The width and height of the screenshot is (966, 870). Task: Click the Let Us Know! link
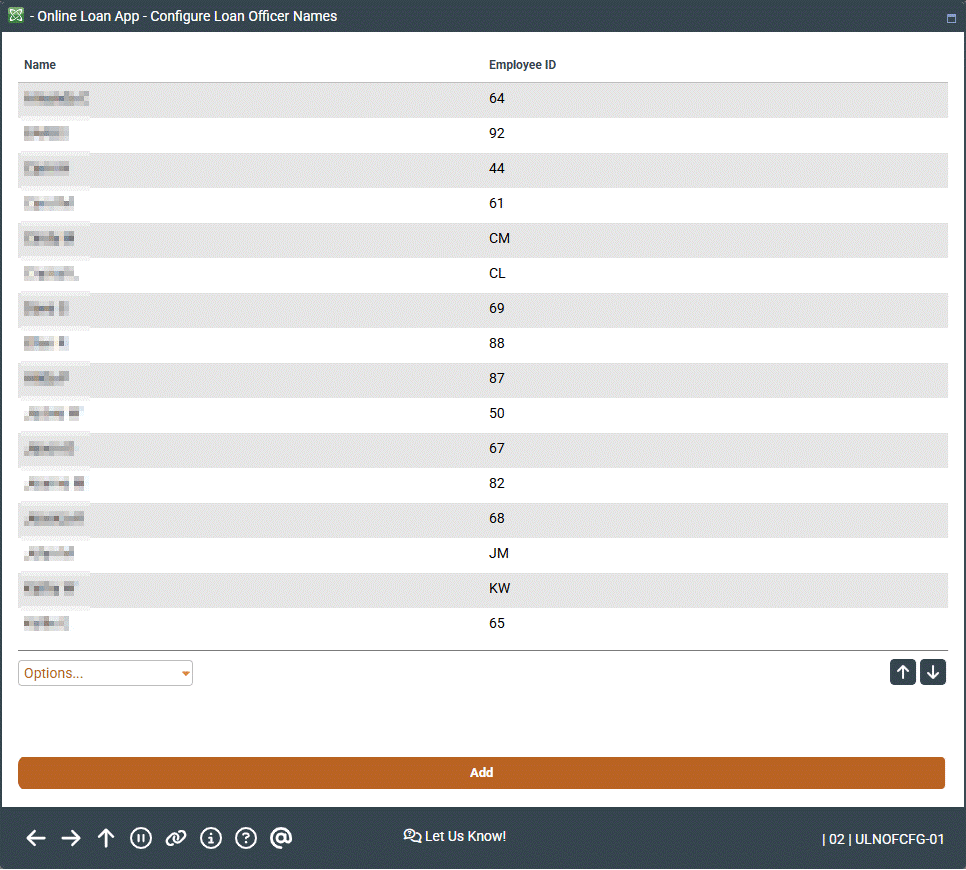[x=455, y=836]
